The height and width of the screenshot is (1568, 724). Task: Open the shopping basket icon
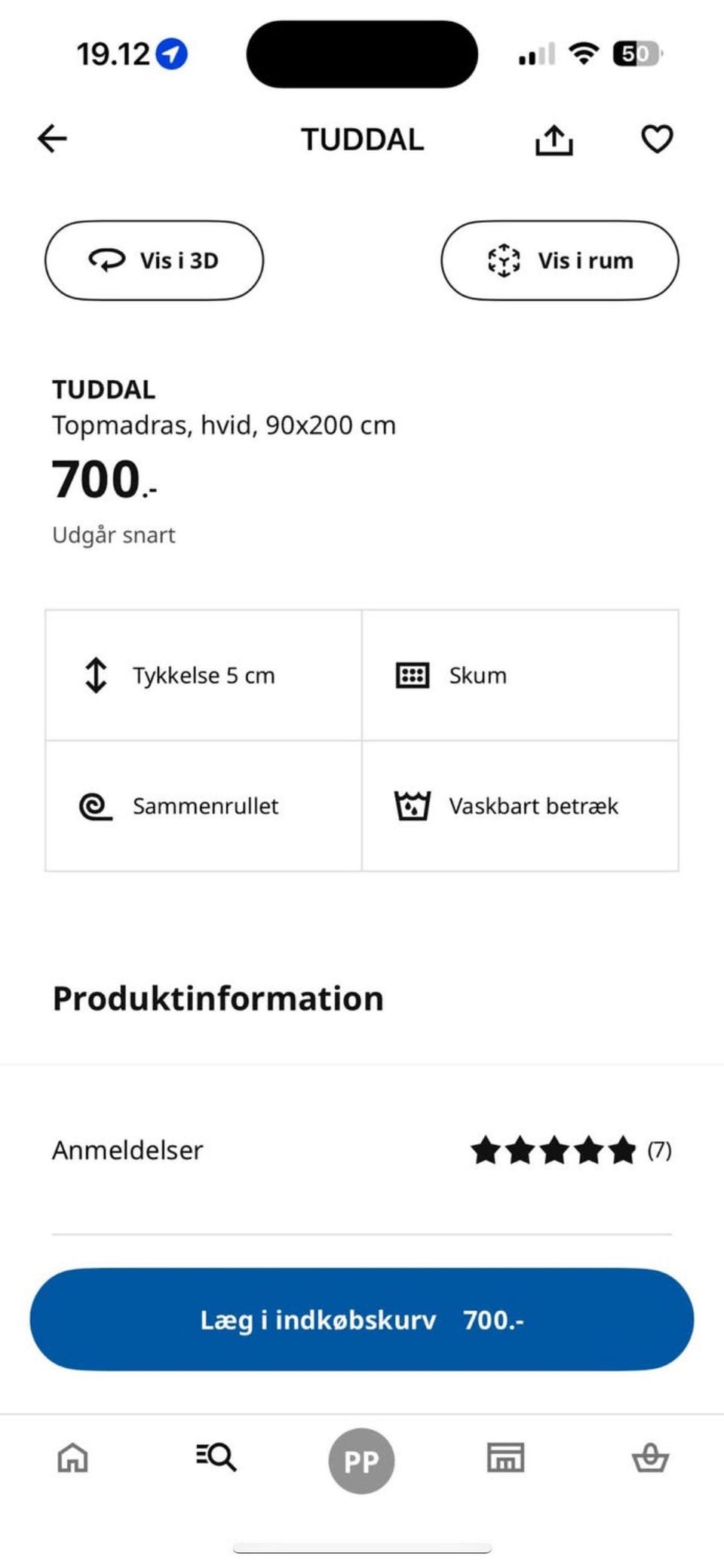649,1457
